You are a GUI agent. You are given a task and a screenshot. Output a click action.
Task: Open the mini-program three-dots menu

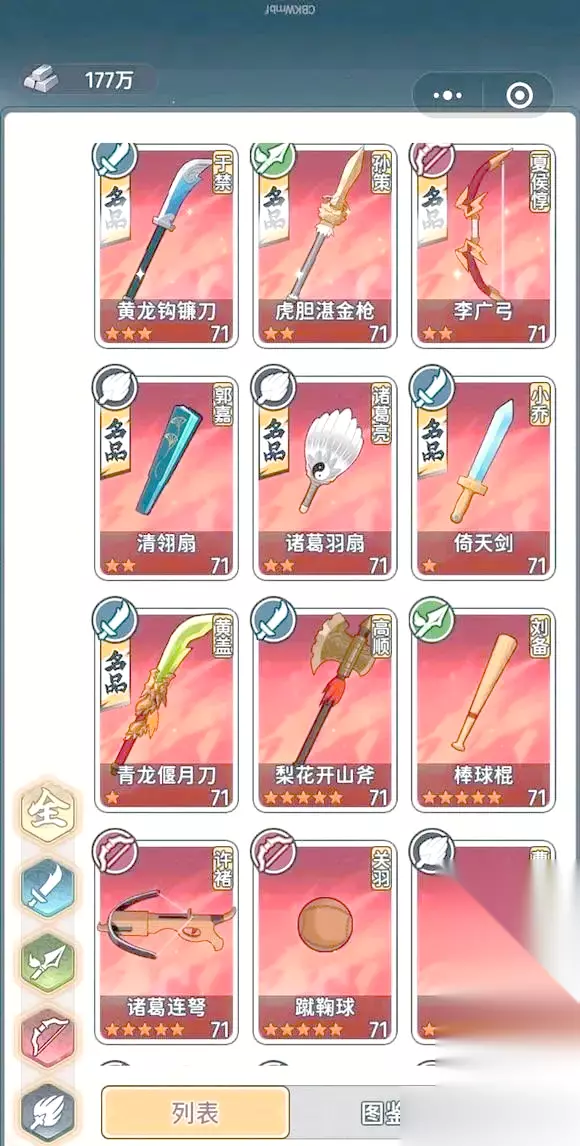coord(447,95)
